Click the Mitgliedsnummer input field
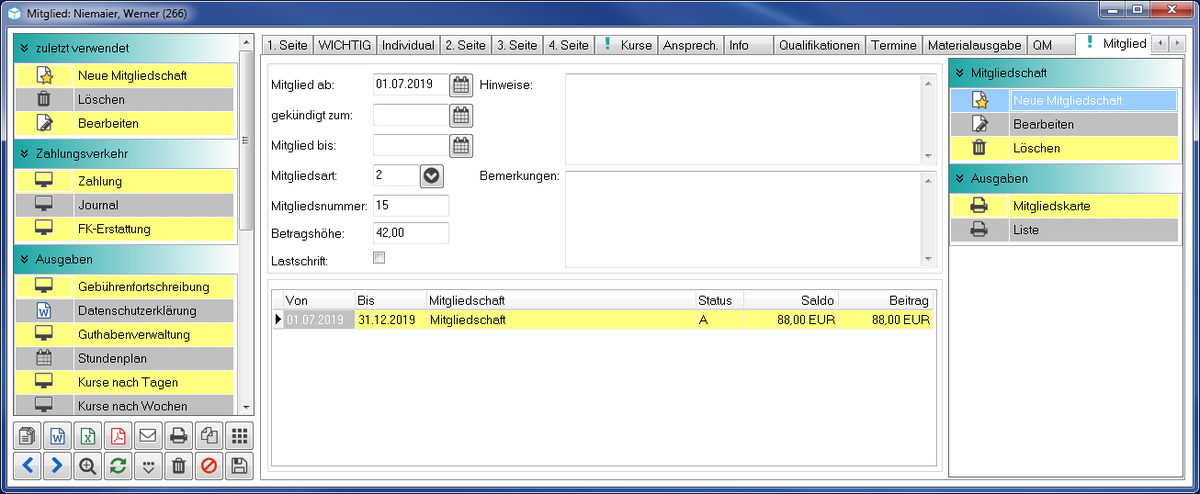 (411, 205)
